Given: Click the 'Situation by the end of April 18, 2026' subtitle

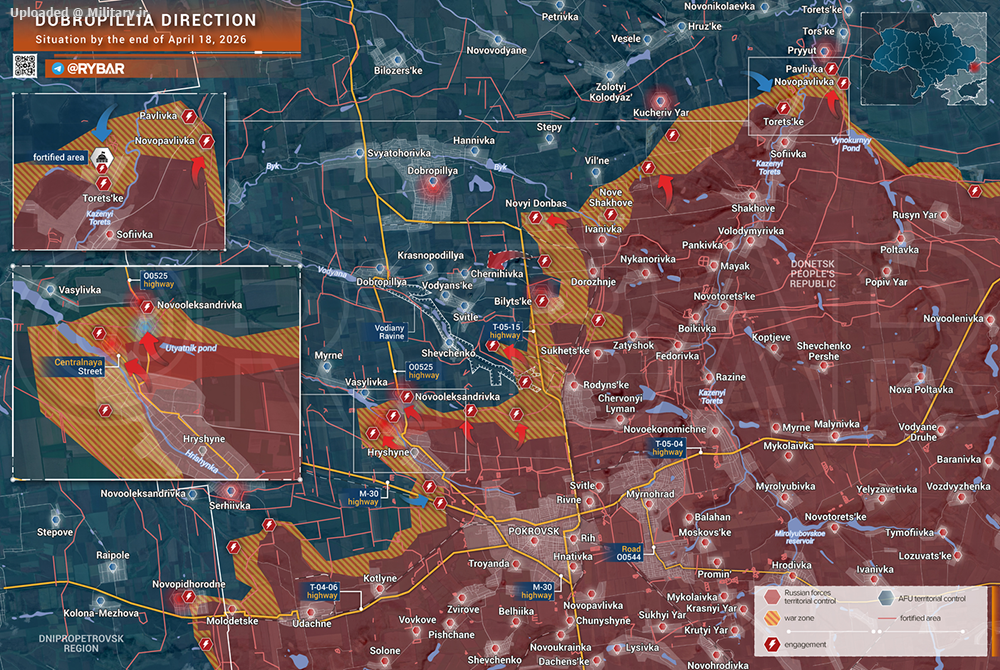Looking at the screenshot, I should tap(141, 40).
